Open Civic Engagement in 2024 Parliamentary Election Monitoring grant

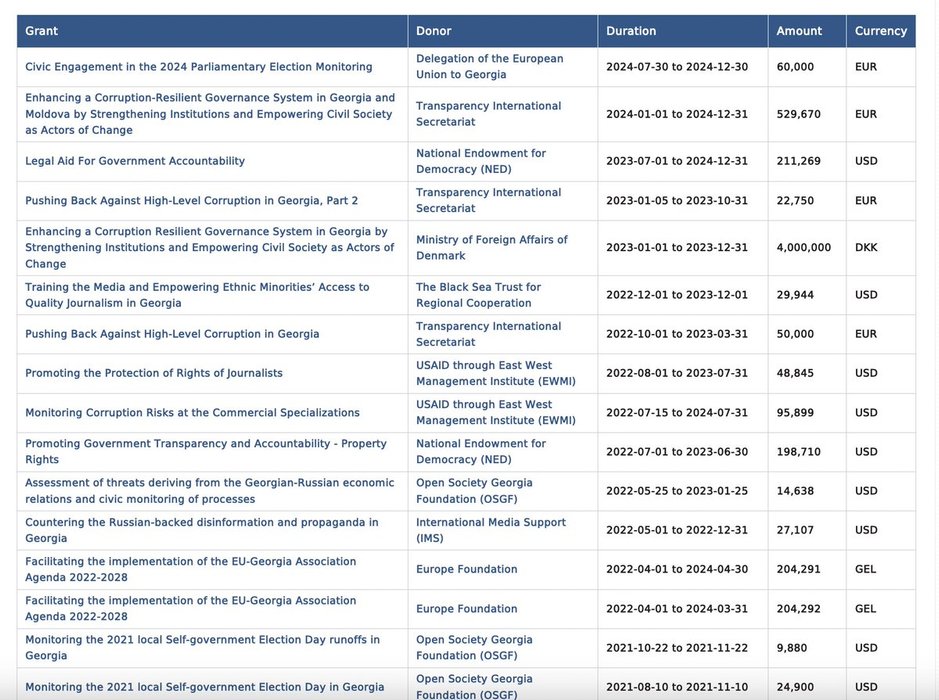tap(198, 67)
